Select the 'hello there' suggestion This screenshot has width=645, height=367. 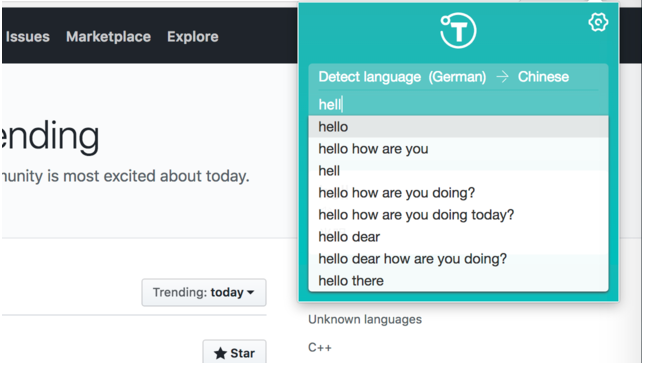click(458, 281)
